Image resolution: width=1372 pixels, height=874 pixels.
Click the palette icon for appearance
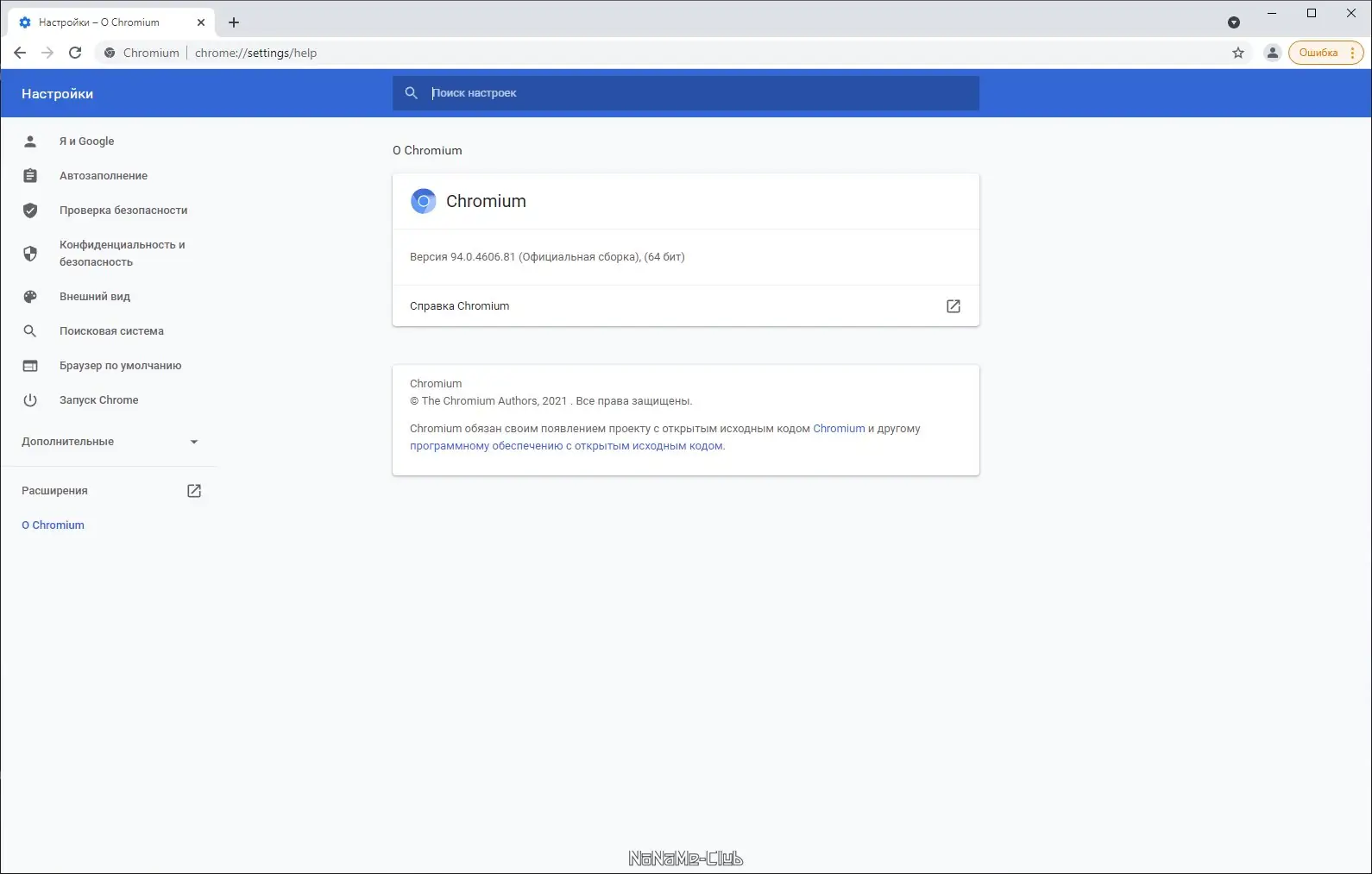[30, 297]
